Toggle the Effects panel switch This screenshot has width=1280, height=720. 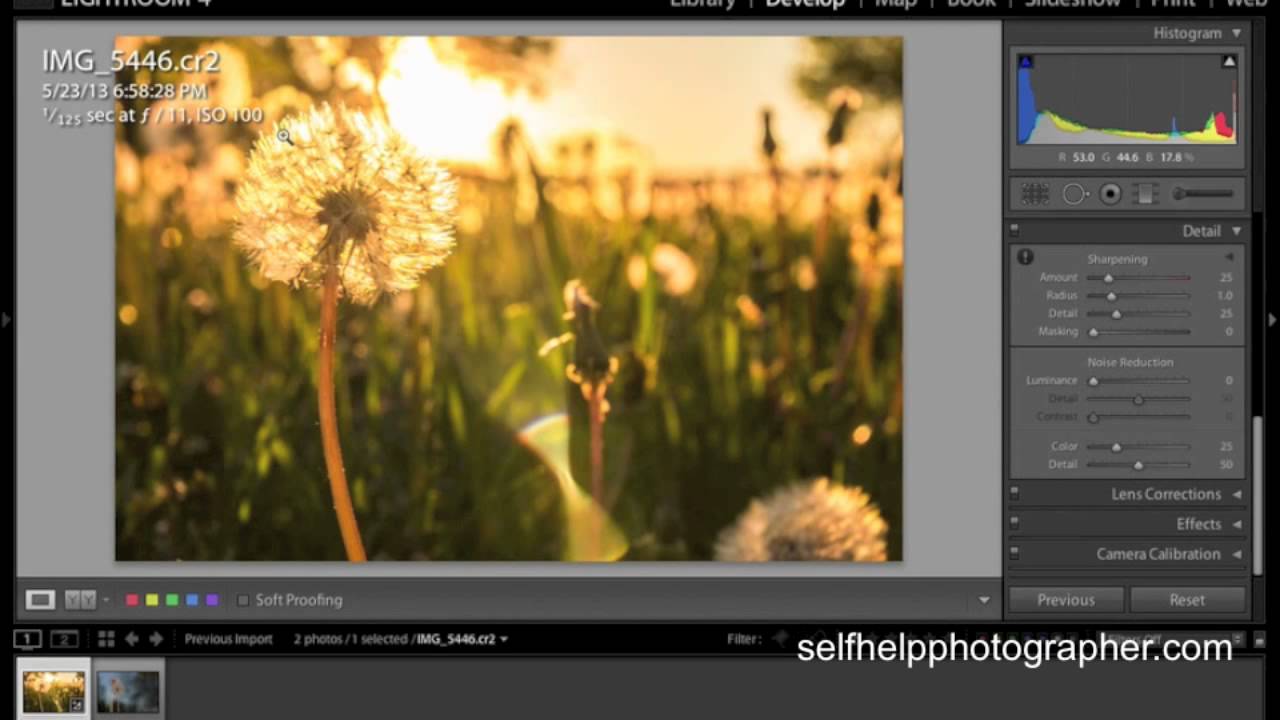pyautogui.click(x=1014, y=523)
